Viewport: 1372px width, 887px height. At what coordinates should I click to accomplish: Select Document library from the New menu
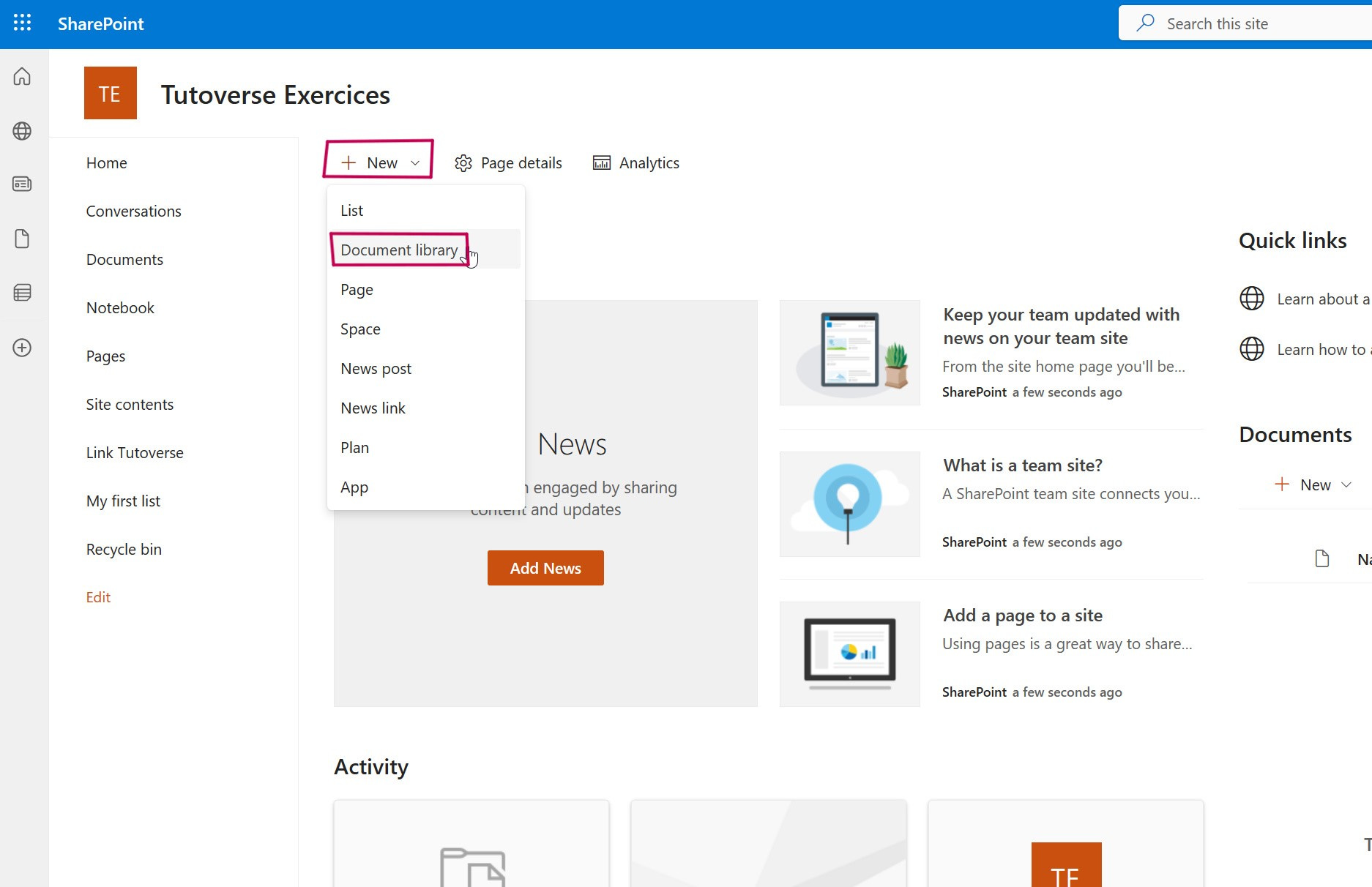coord(423,250)
